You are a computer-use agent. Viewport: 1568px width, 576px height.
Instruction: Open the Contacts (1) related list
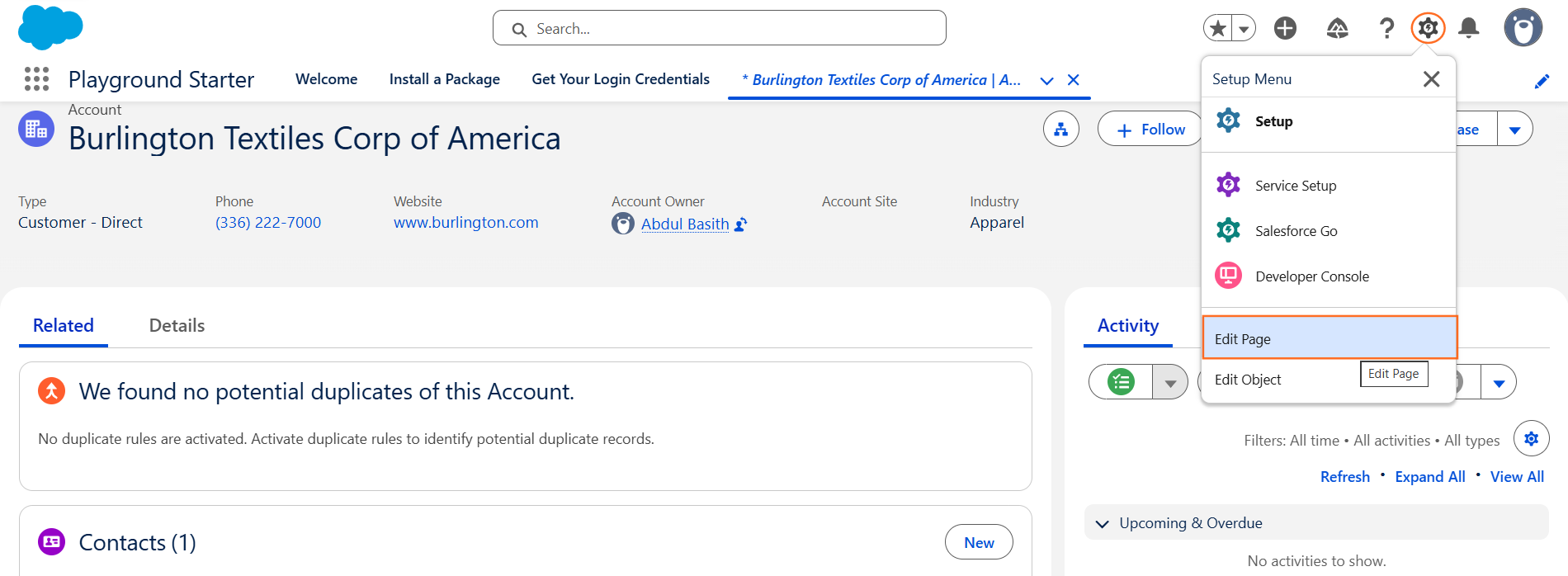pos(137,543)
